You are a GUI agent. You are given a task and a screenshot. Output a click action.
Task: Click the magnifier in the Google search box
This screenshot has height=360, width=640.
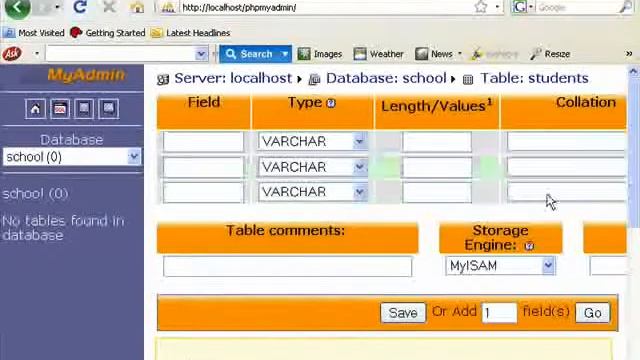[x=625, y=7]
